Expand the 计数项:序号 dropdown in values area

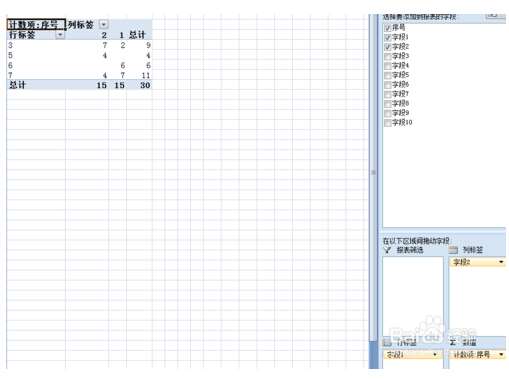(x=501, y=355)
